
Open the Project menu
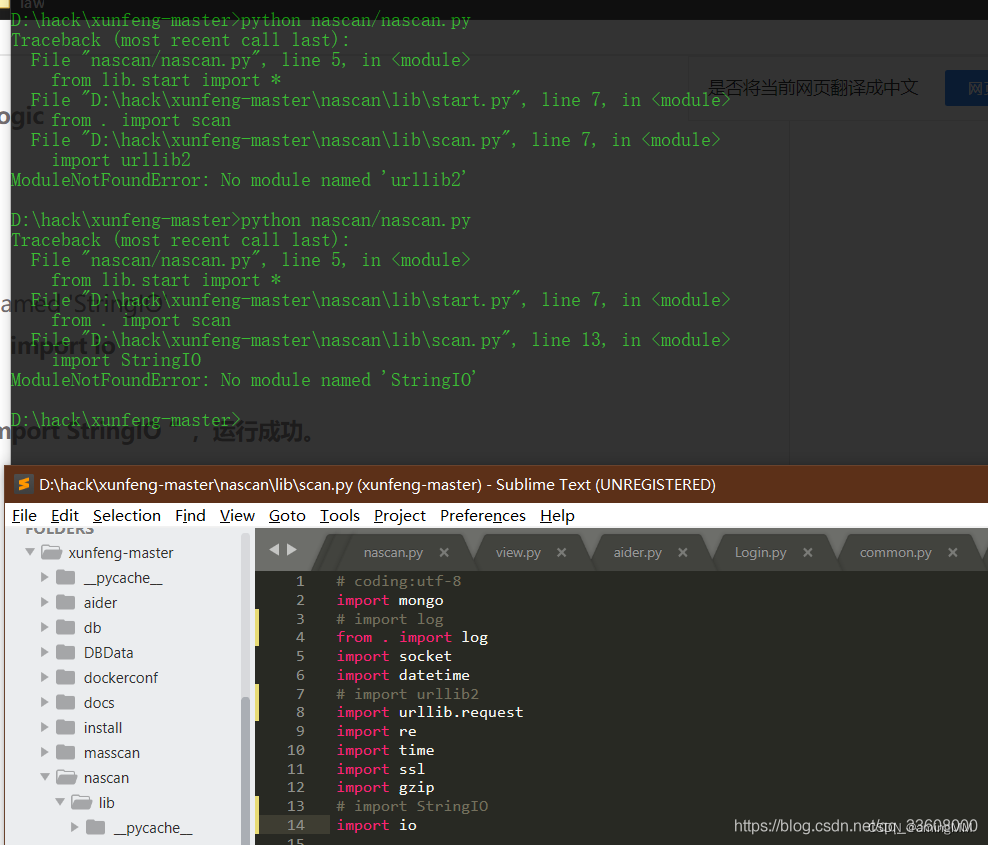(x=399, y=515)
